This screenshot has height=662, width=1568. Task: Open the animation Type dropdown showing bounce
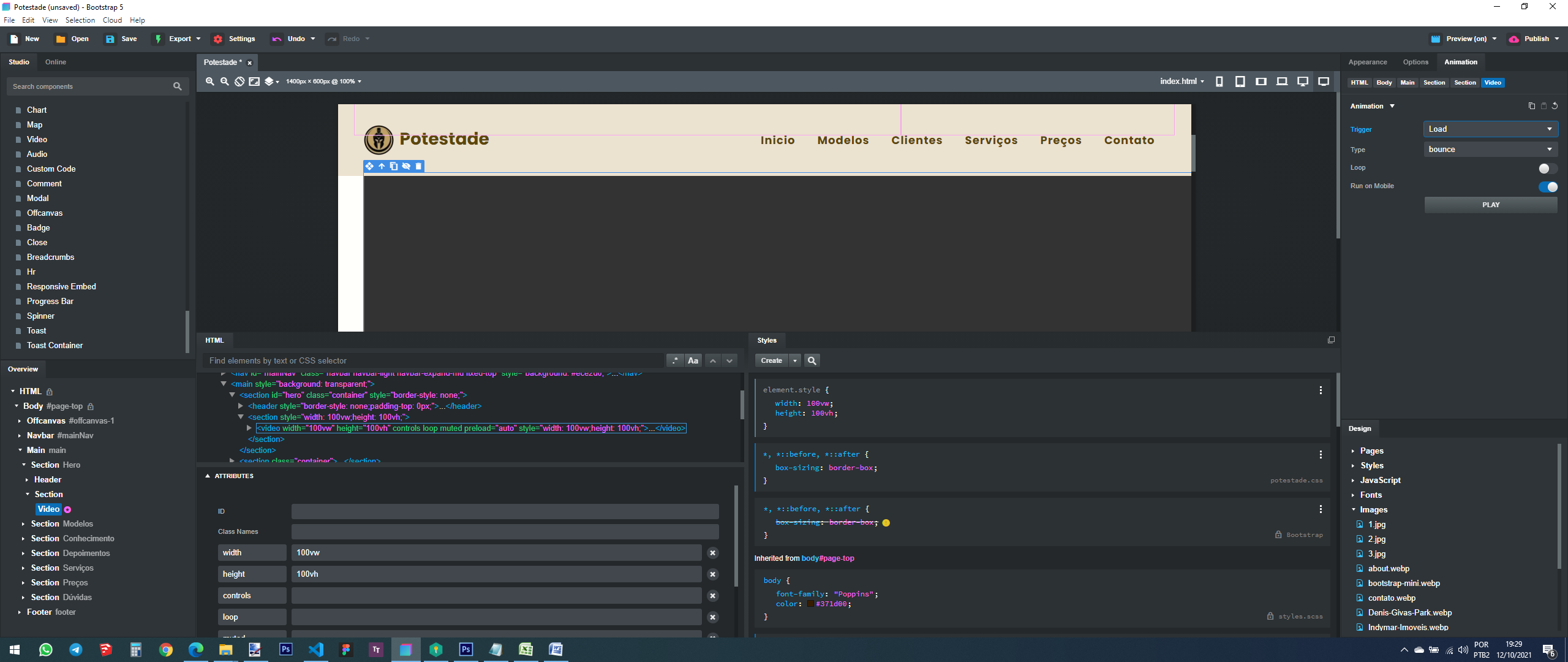pos(1490,150)
